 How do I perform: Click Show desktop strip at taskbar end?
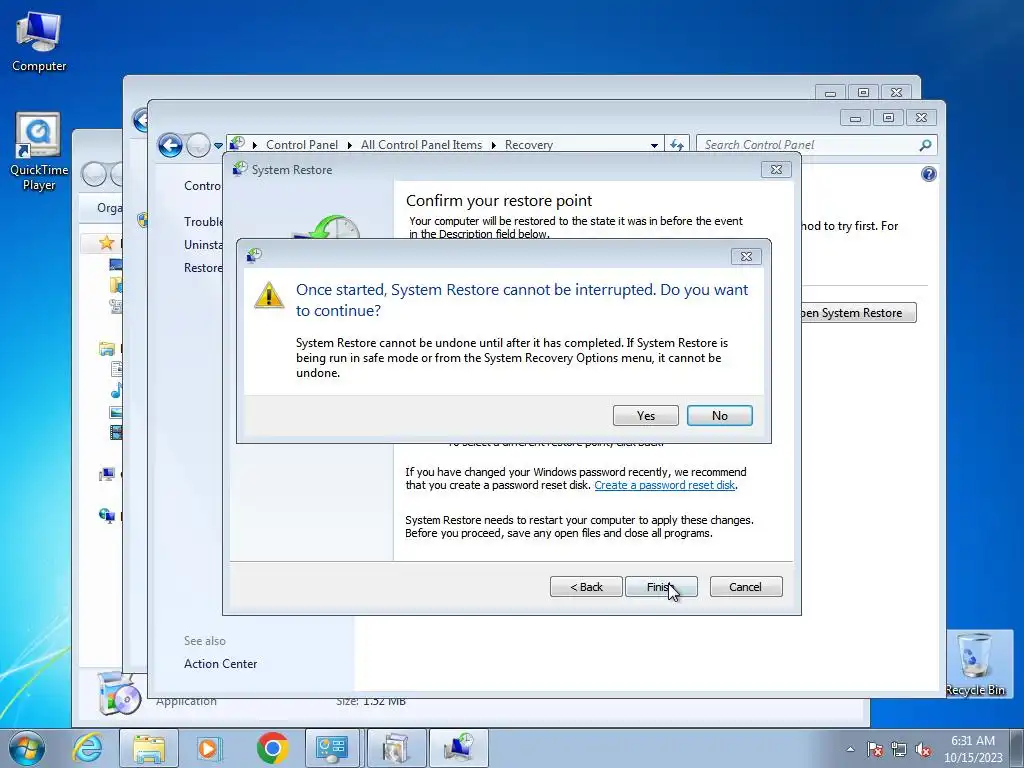point(1017,748)
